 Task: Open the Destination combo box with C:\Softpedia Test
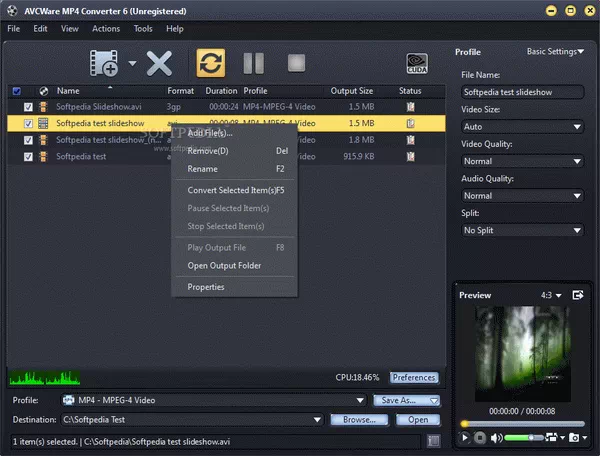click(x=192, y=420)
